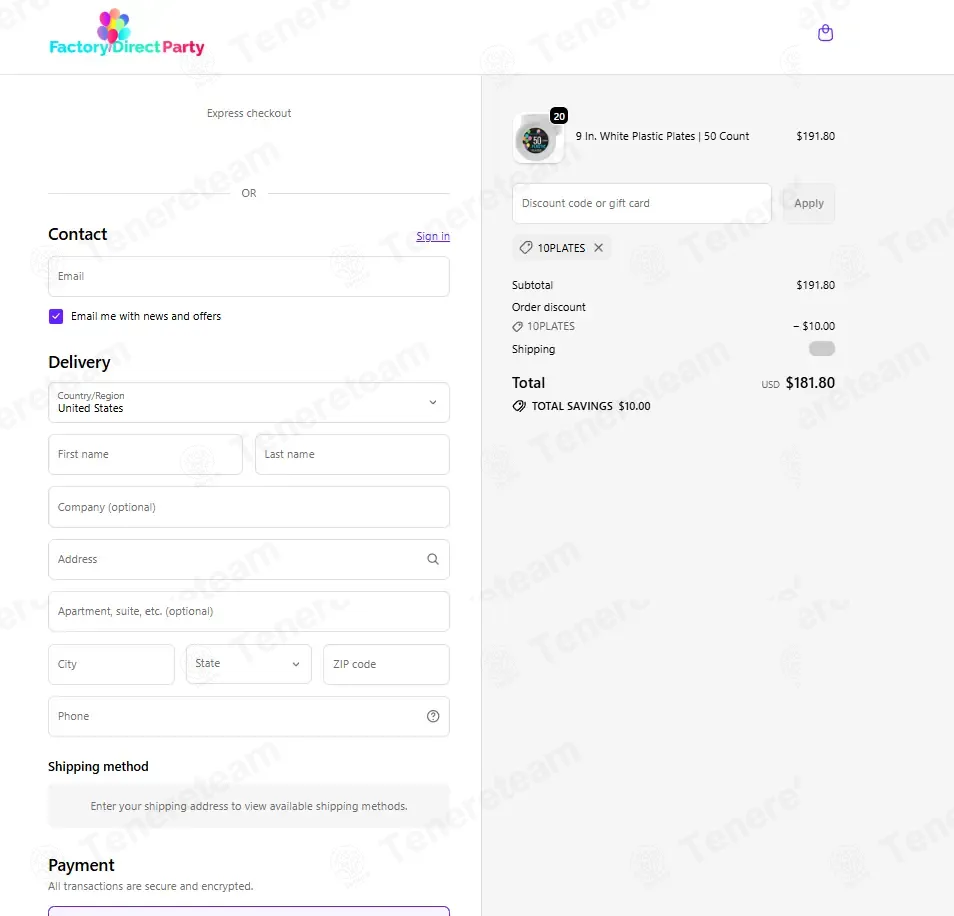
Task: Open the Country/Region dropdown
Action: tap(249, 402)
